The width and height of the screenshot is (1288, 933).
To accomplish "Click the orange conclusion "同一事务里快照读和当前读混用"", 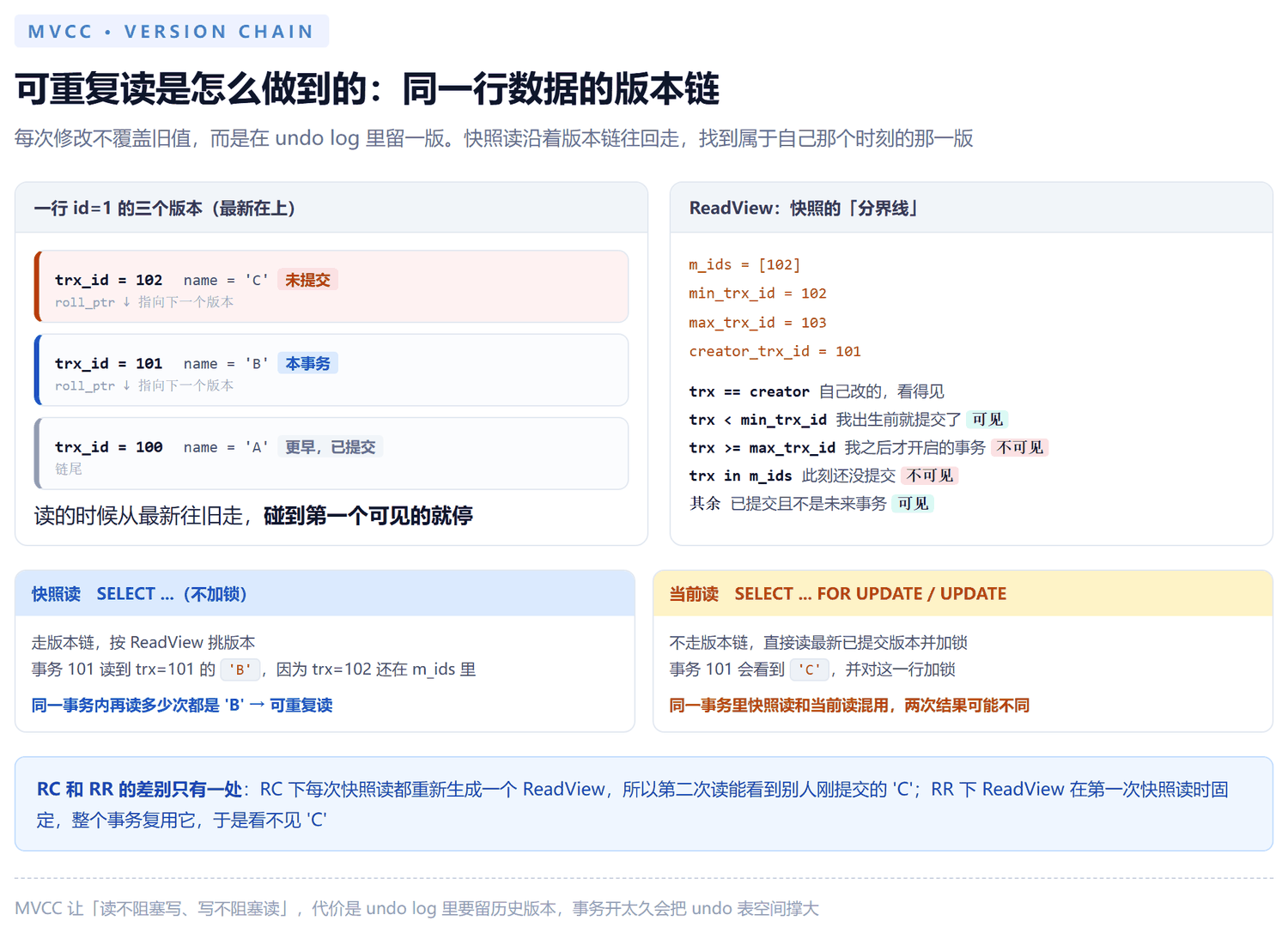I will [x=849, y=705].
